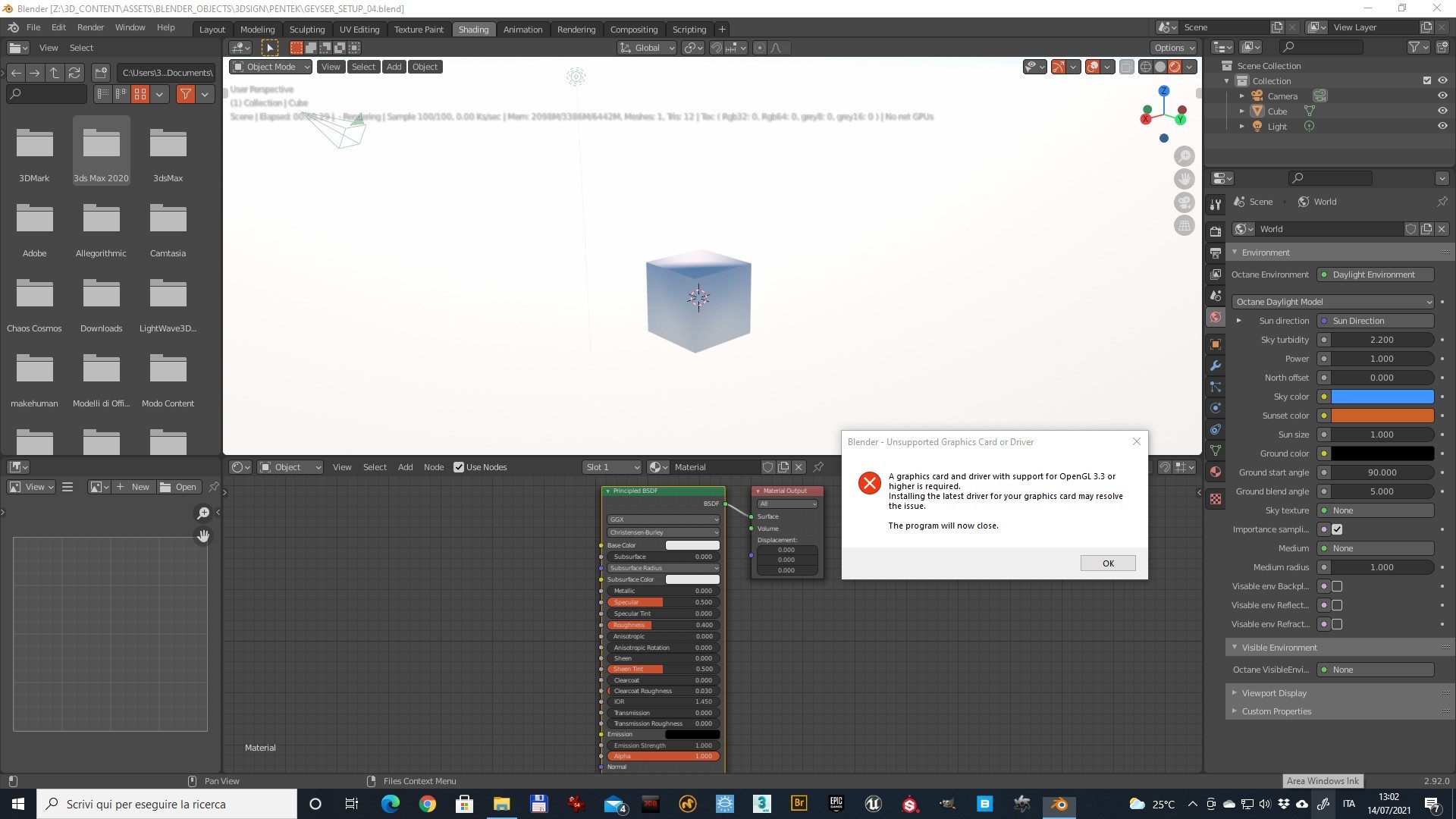Hide the Cube object in outliner
This screenshot has width=1456, height=819.
[1442, 111]
